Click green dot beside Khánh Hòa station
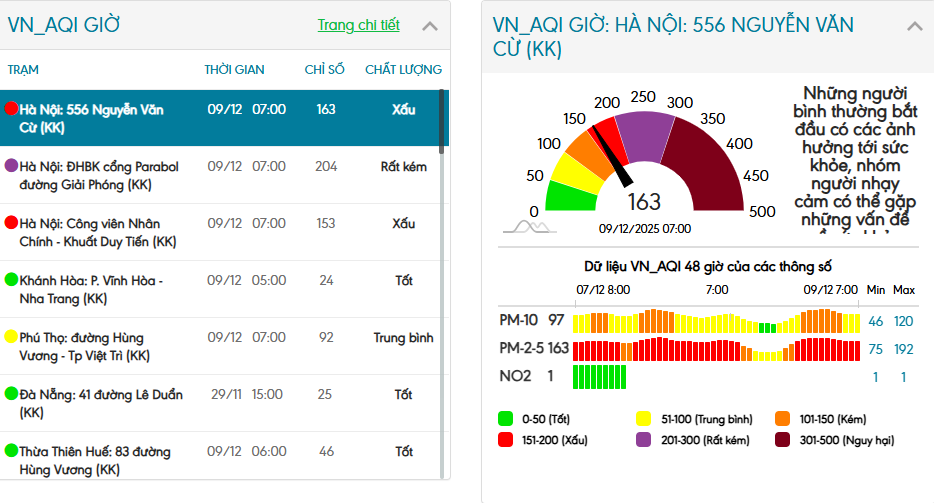Screen dimensions: 934x503 [x=12, y=280]
